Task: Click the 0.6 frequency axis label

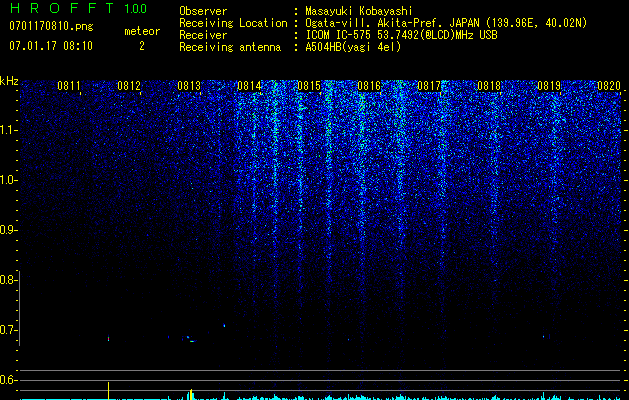Action: 8,380
